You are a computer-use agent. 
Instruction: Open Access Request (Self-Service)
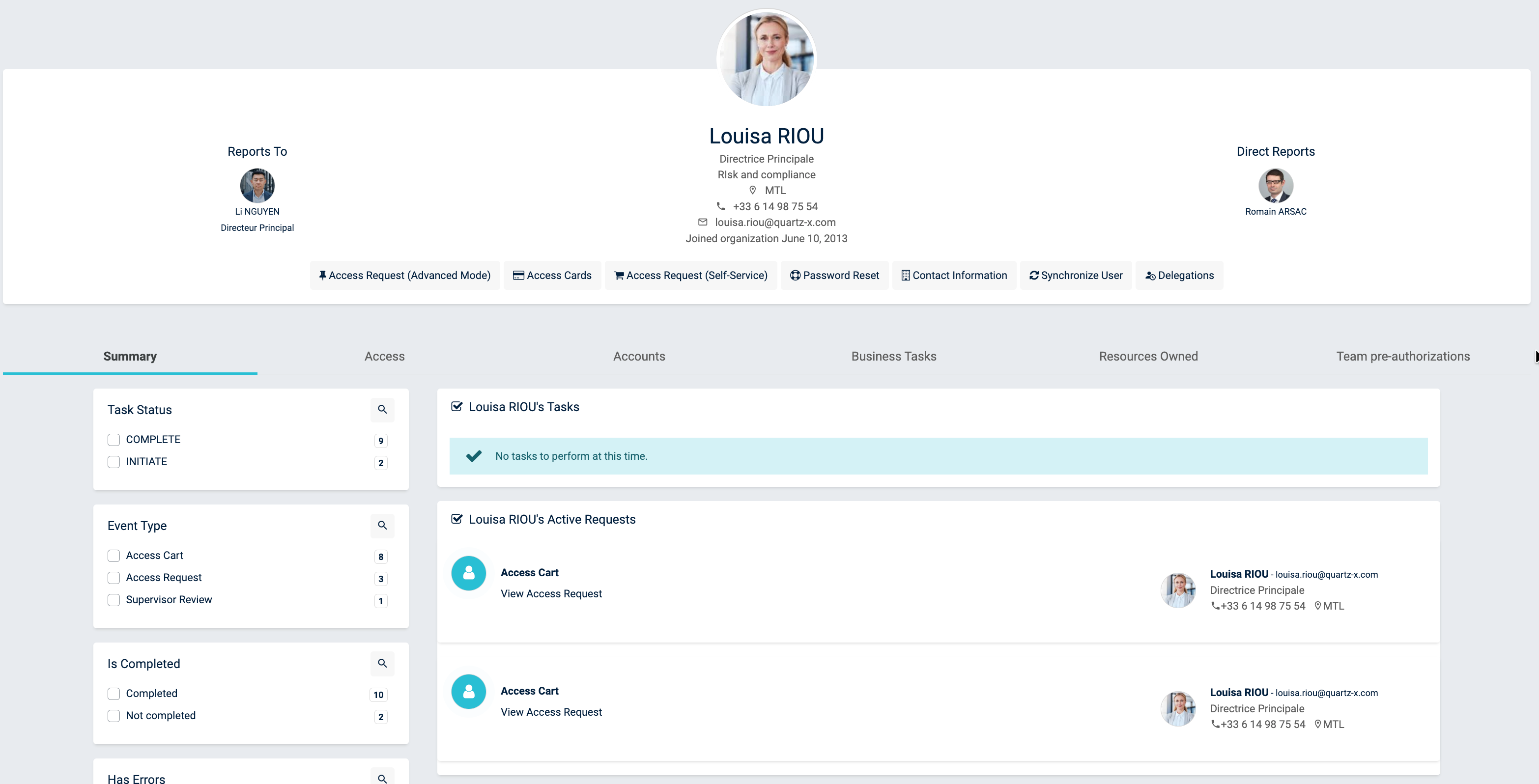click(691, 275)
